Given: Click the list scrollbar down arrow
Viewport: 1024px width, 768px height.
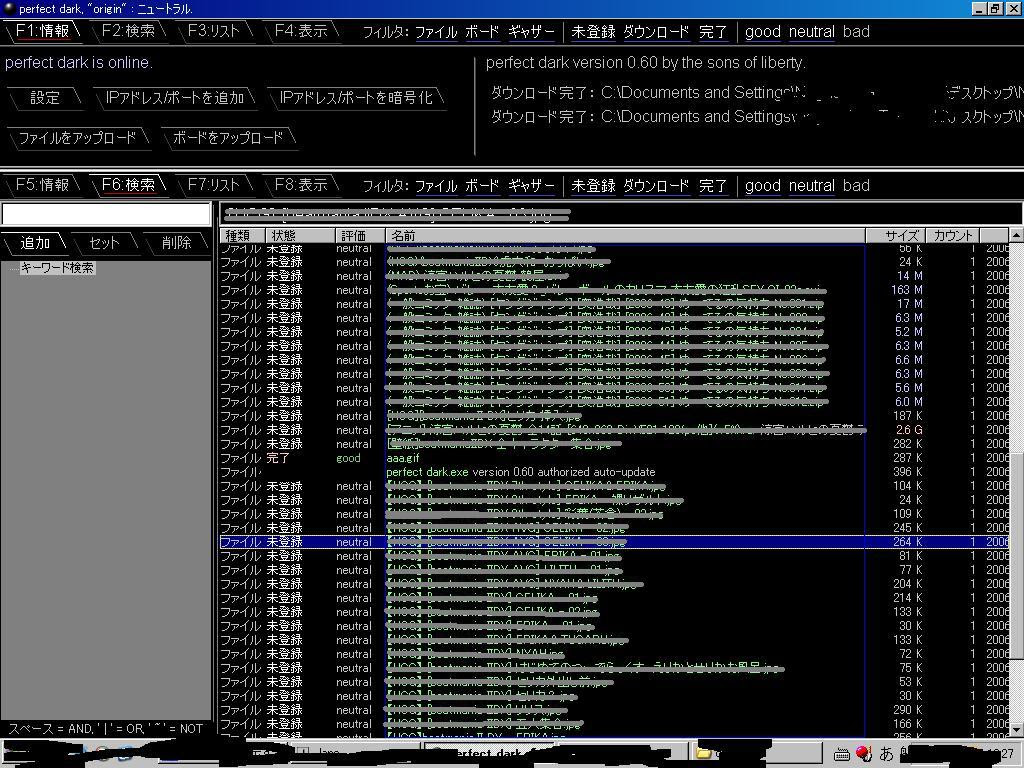Looking at the screenshot, I should point(1016,729).
